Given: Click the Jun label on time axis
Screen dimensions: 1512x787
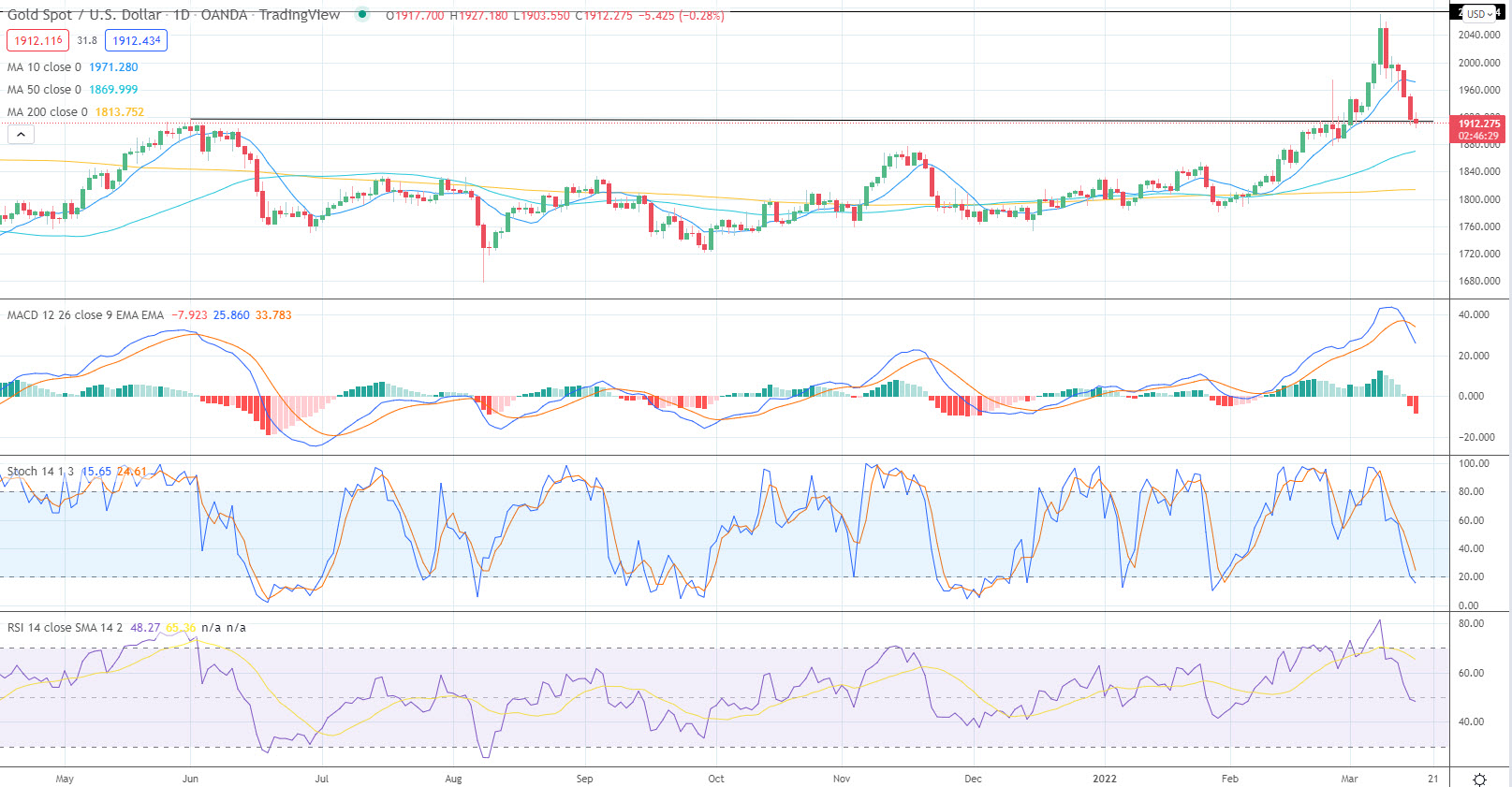Looking at the screenshot, I should tap(190, 779).
